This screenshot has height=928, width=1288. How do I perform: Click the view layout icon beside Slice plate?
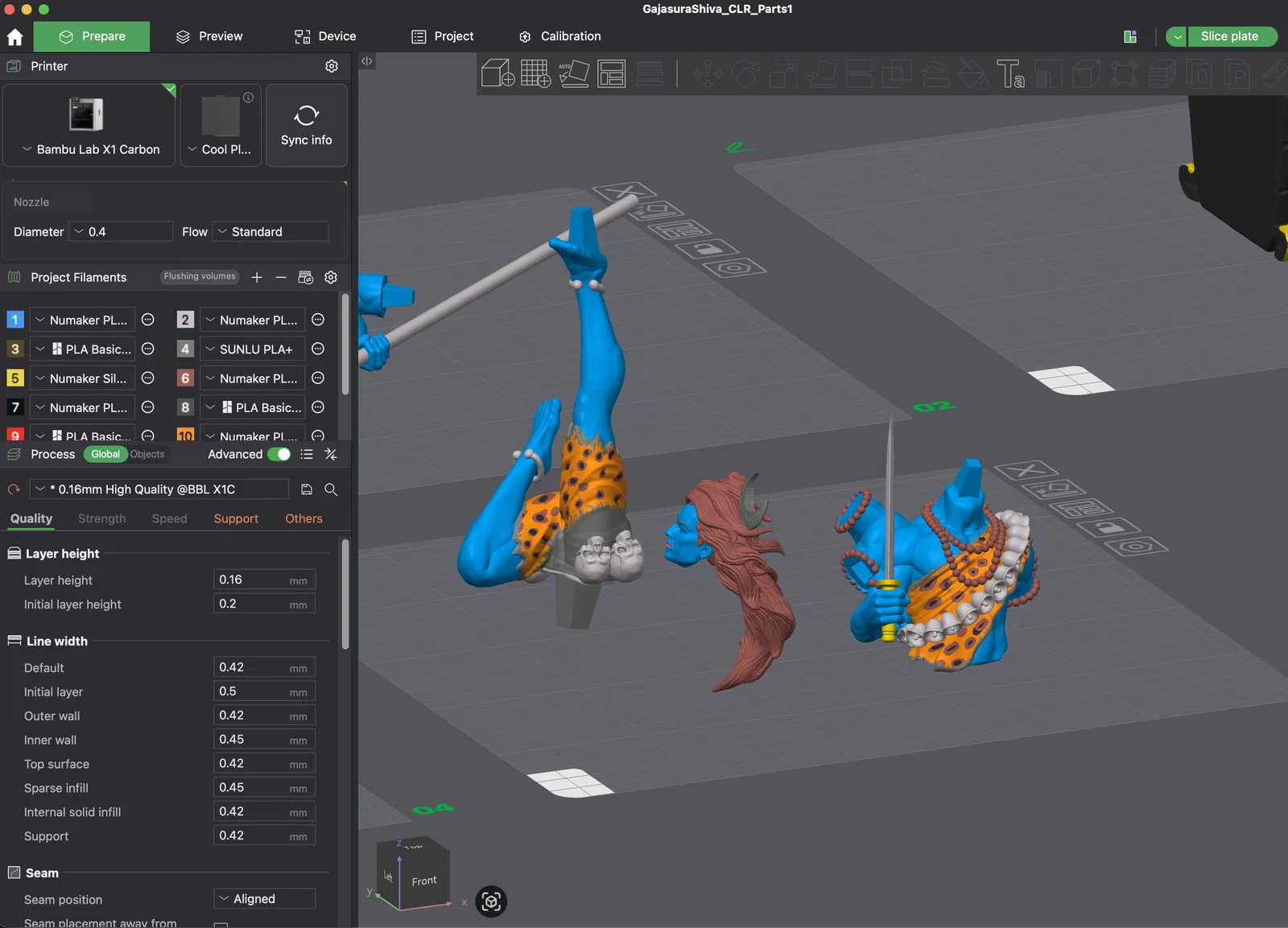point(1130,36)
